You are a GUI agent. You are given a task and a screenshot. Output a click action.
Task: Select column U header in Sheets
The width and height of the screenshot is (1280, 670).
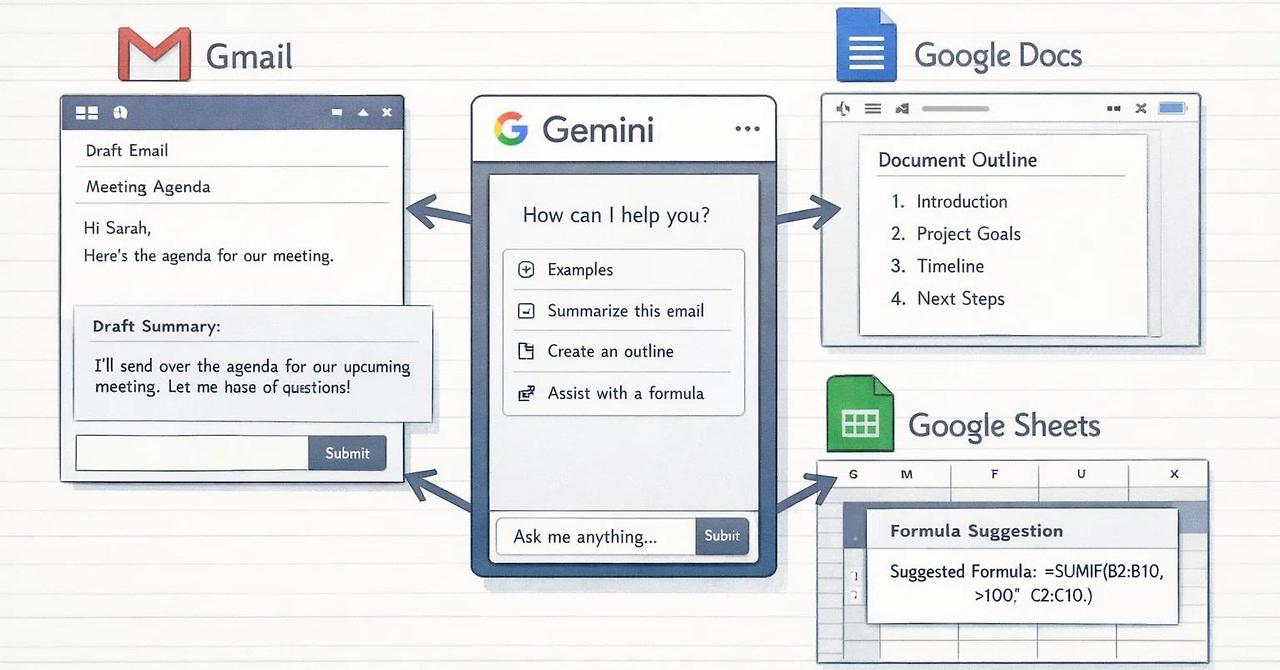(1081, 474)
